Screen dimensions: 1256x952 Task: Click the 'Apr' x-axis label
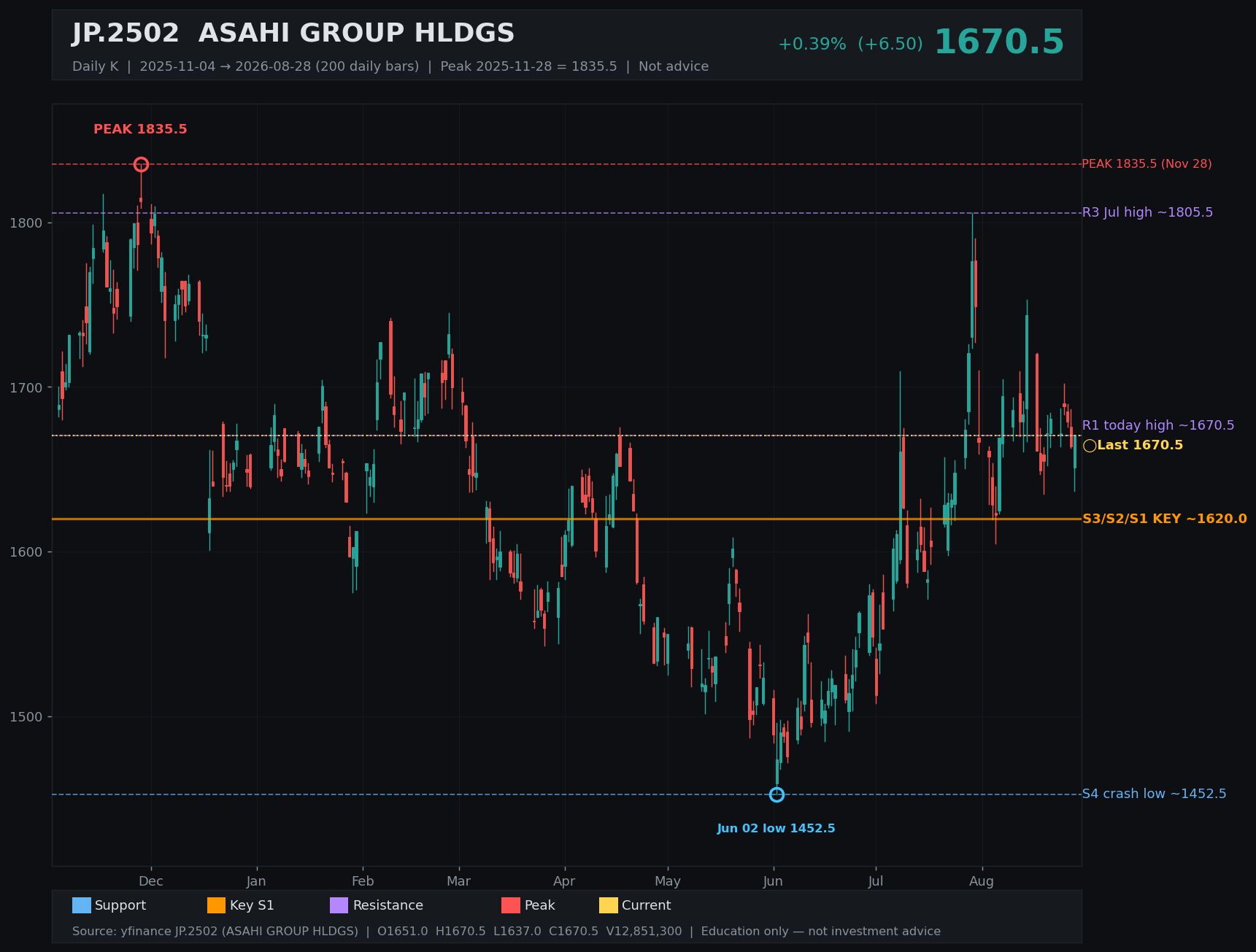[564, 881]
